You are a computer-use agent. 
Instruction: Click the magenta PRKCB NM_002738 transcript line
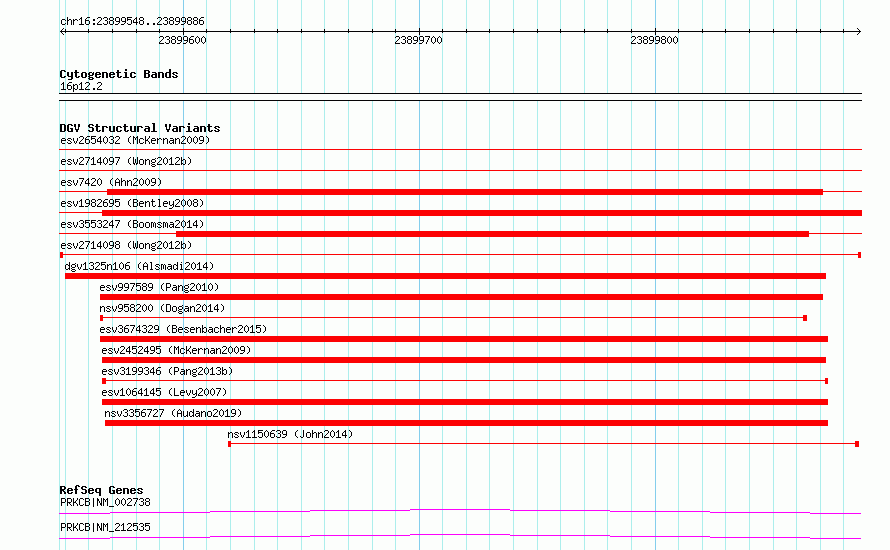coord(460,511)
